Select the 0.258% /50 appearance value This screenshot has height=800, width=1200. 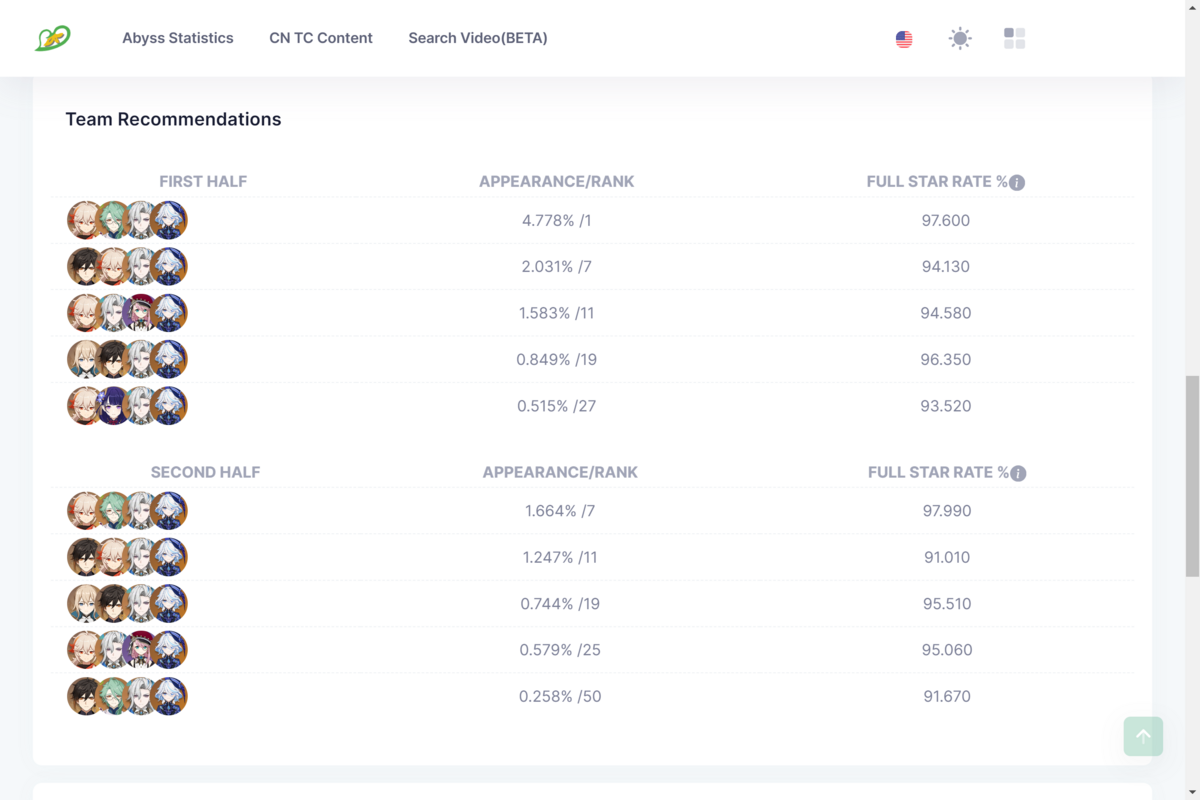pos(560,697)
